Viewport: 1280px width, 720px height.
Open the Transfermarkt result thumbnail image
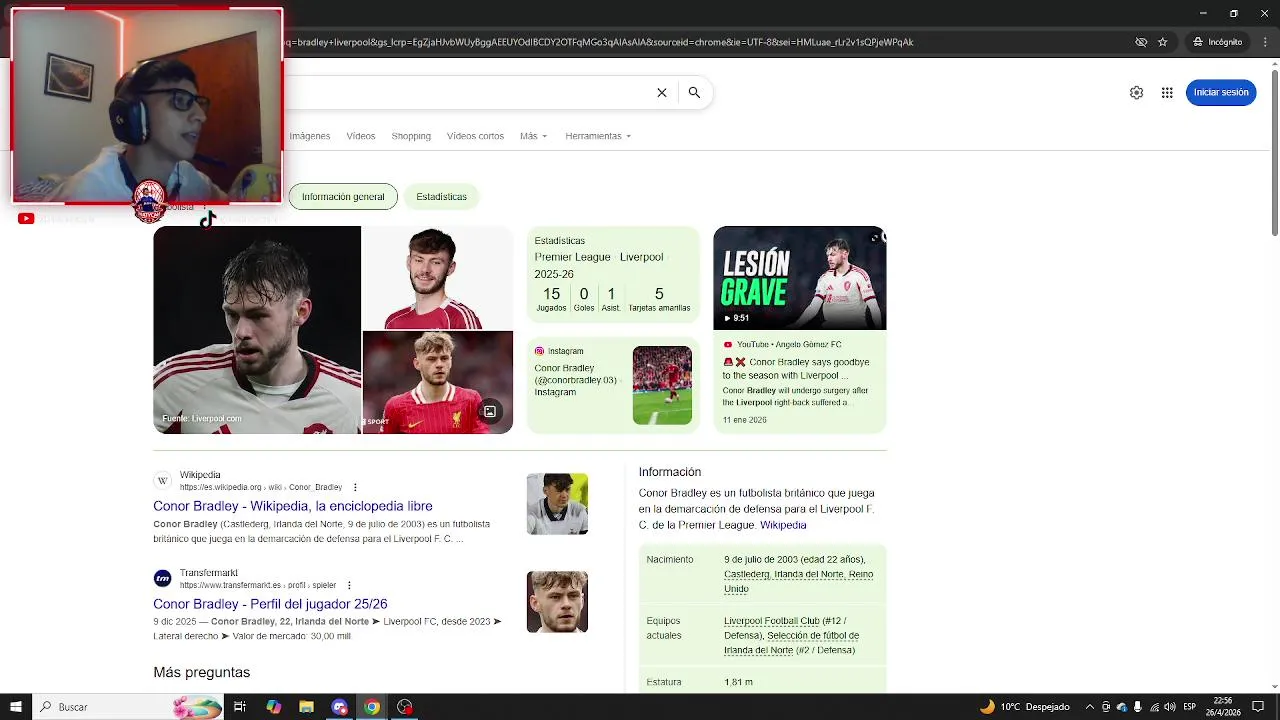click(557, 602)
